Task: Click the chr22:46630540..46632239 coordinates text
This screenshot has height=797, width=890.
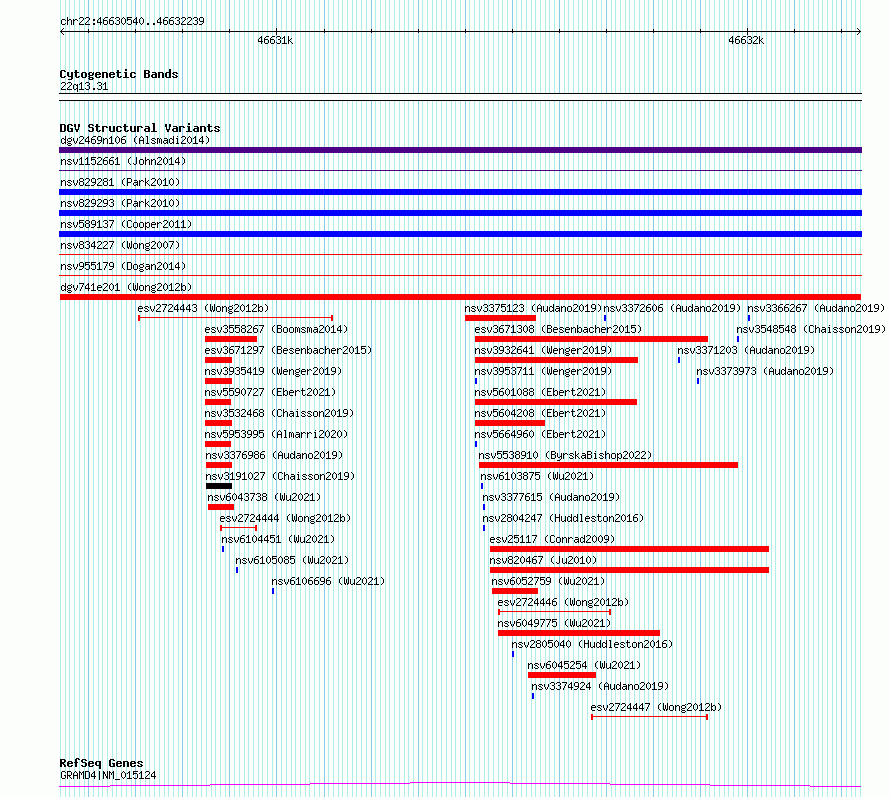Action: [132, 21]
